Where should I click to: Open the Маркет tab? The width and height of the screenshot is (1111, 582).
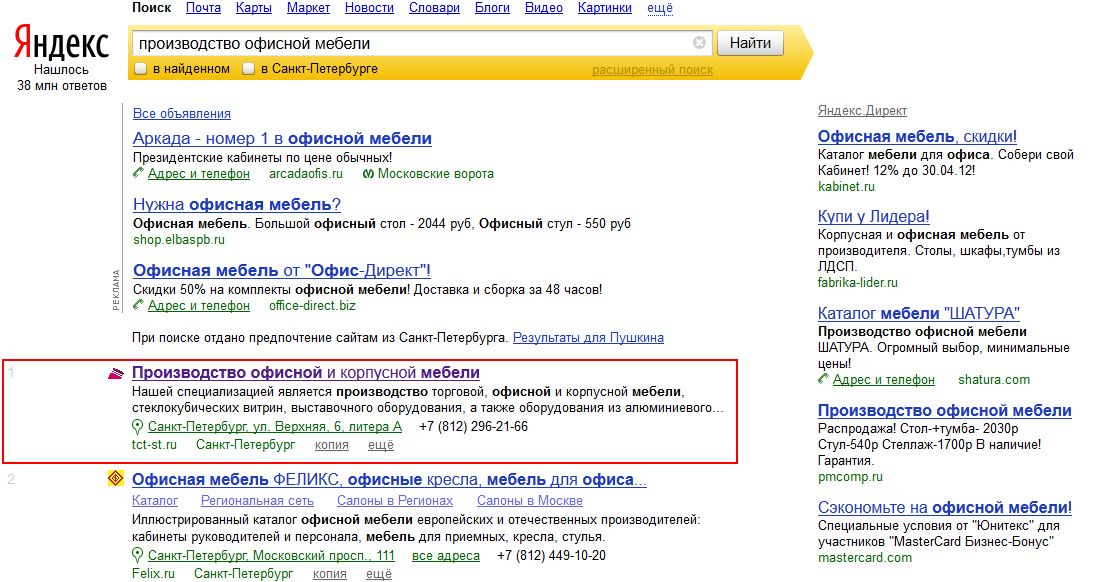(x=308, y=8)
